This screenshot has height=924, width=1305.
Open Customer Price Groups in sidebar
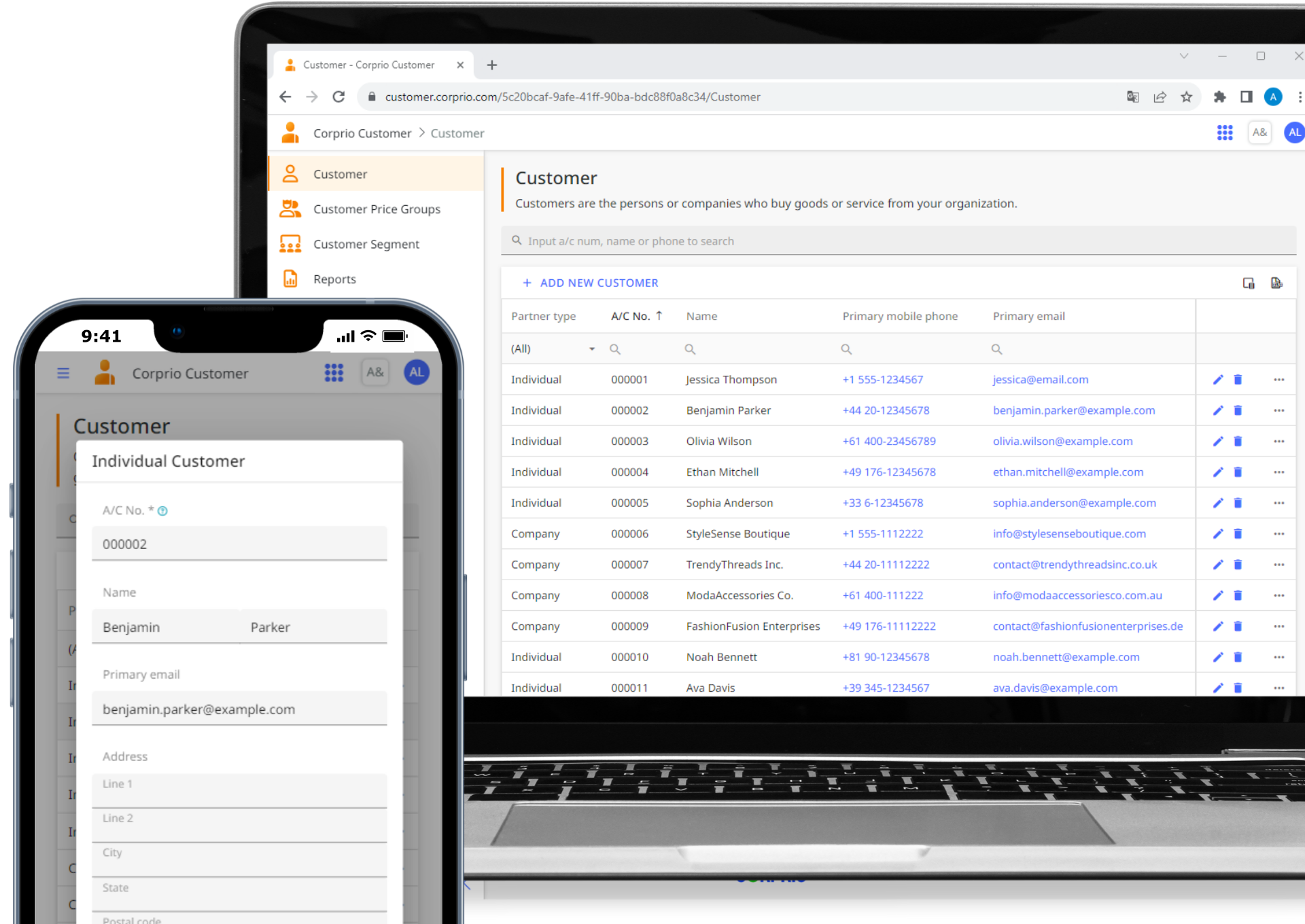[377, 209]
